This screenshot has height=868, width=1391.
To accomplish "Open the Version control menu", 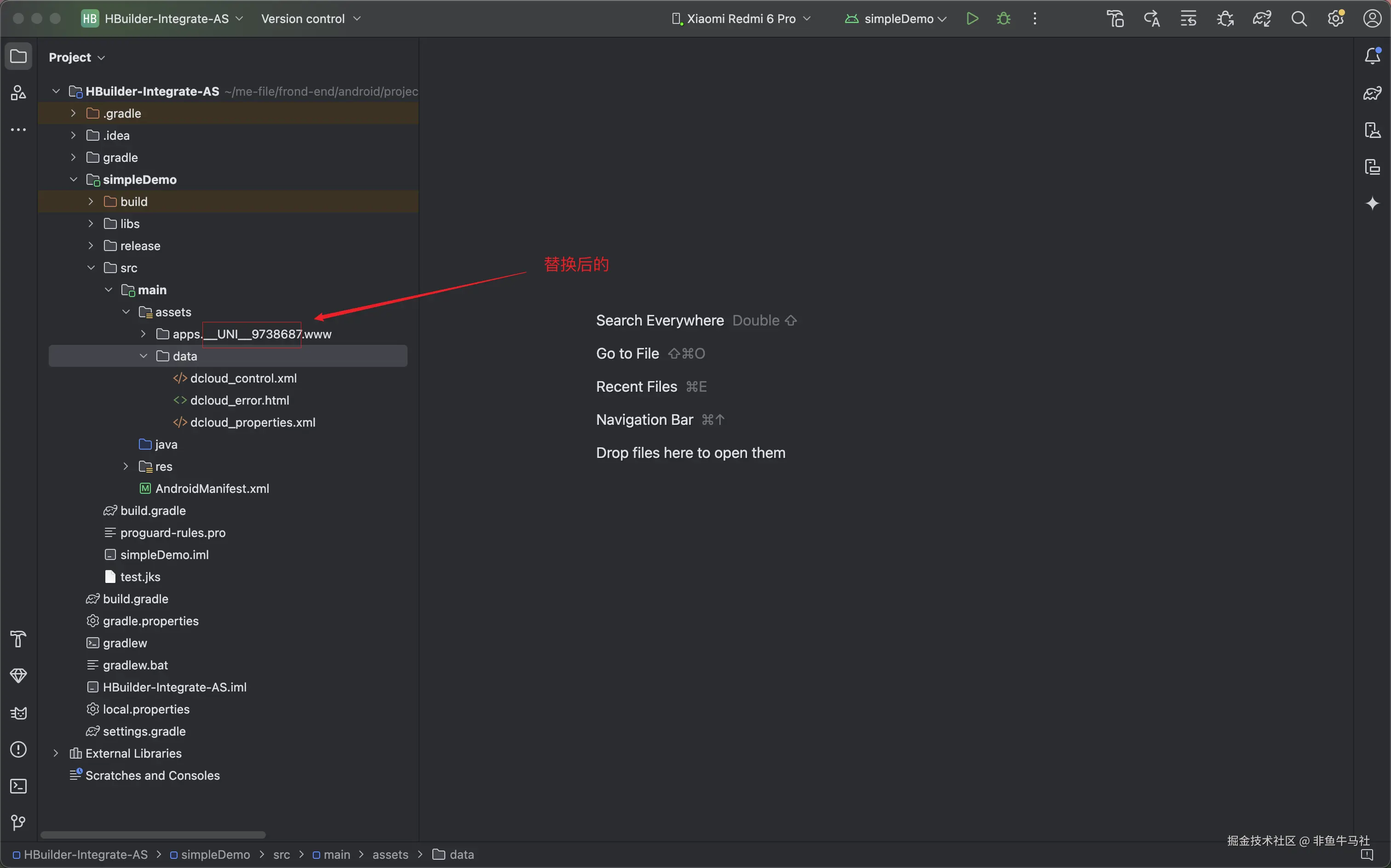I will click(310, 18).
